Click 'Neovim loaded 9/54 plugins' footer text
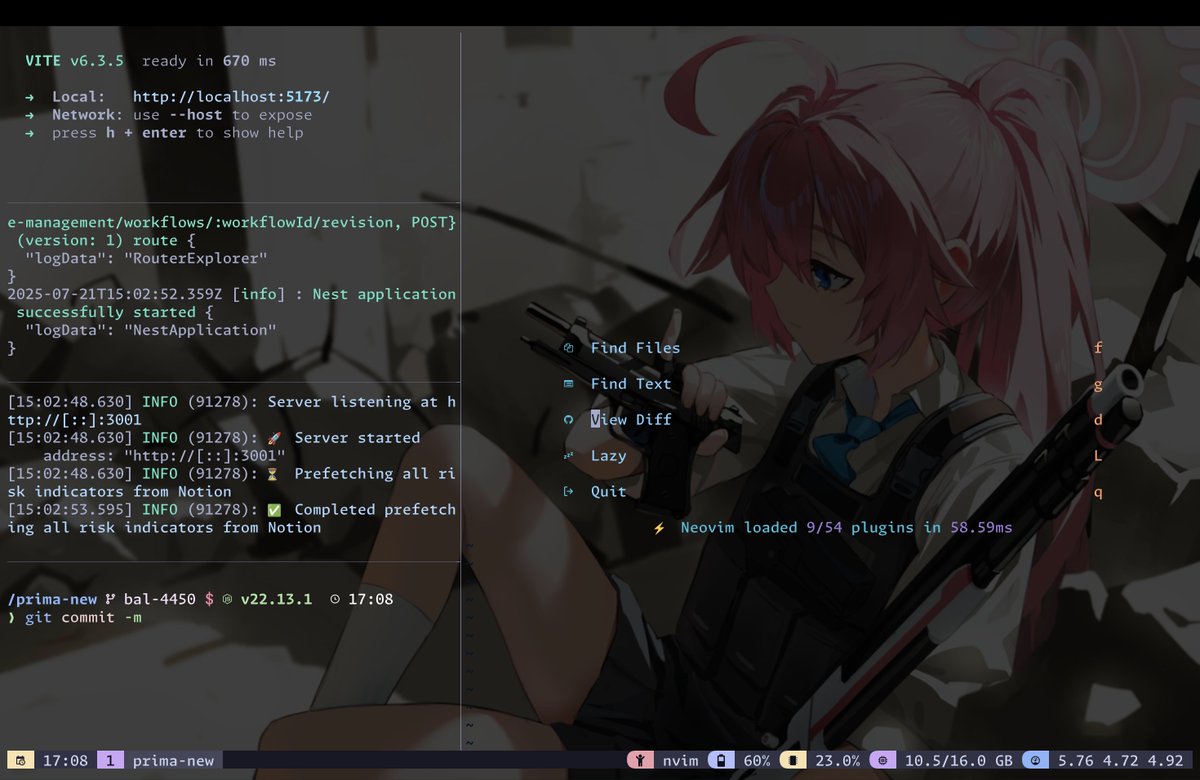Screen dimensions: 1200x780 click(x=797, y=527)
